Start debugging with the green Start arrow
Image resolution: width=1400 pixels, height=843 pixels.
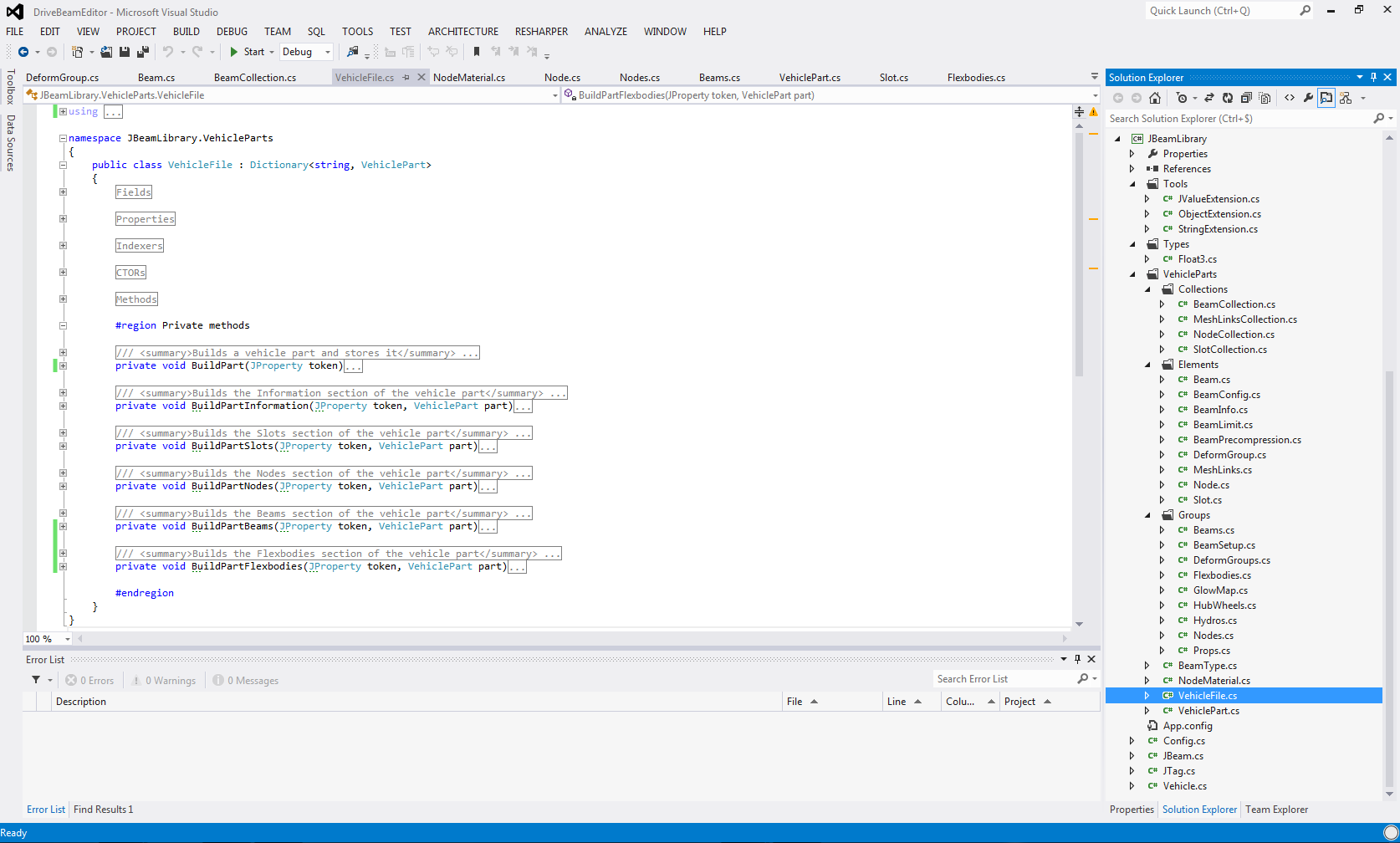pyautogui.click(x=234, y=52)
